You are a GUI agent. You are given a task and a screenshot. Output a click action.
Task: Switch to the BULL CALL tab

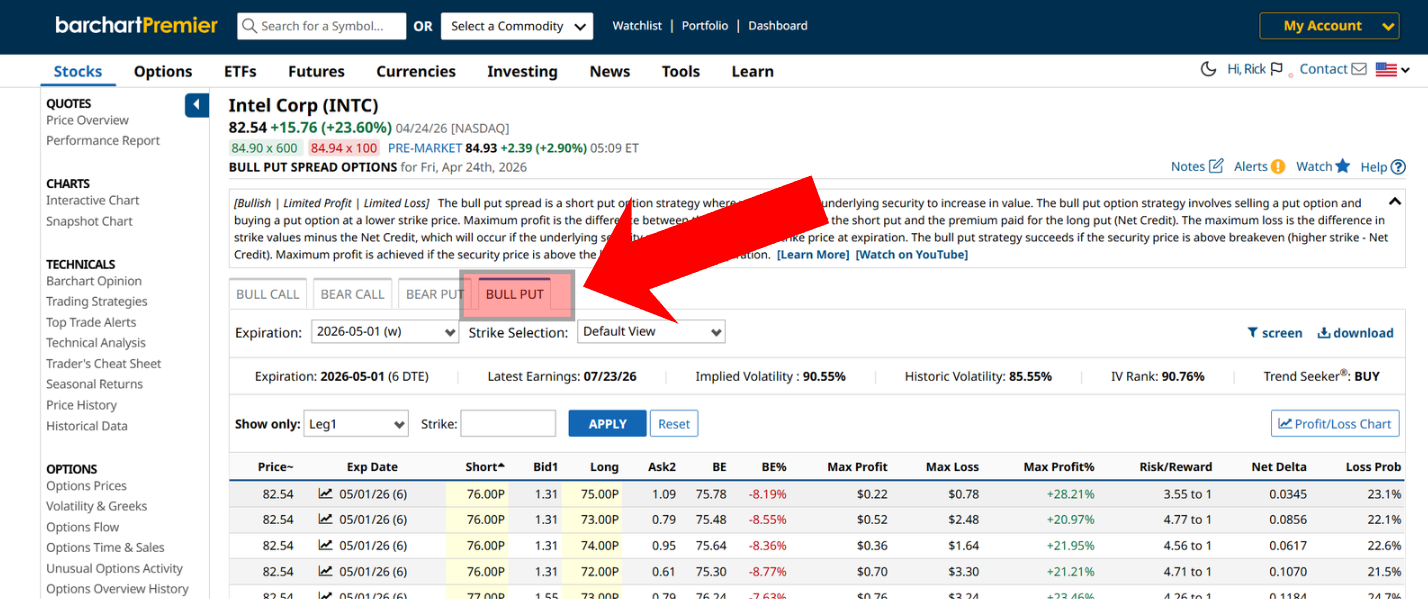point(267,294)
